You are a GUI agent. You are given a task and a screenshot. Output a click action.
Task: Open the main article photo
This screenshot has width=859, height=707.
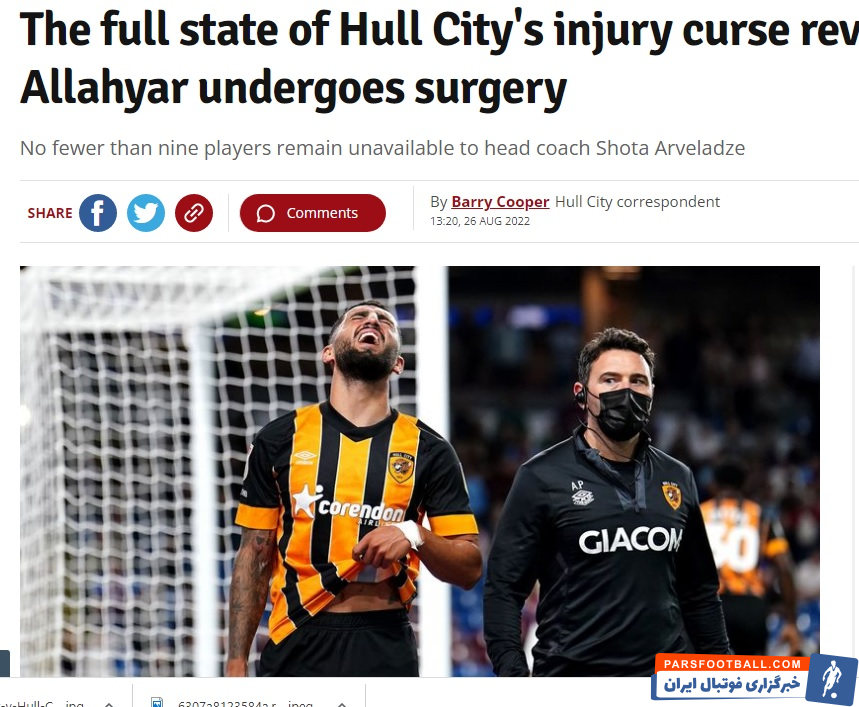(420, 471)
